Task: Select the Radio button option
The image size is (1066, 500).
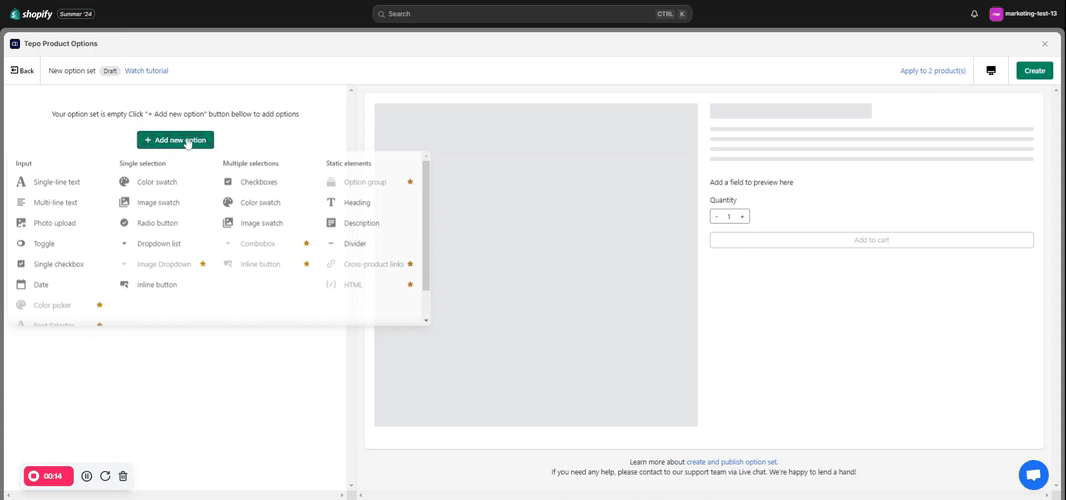Action: [148, 223]
